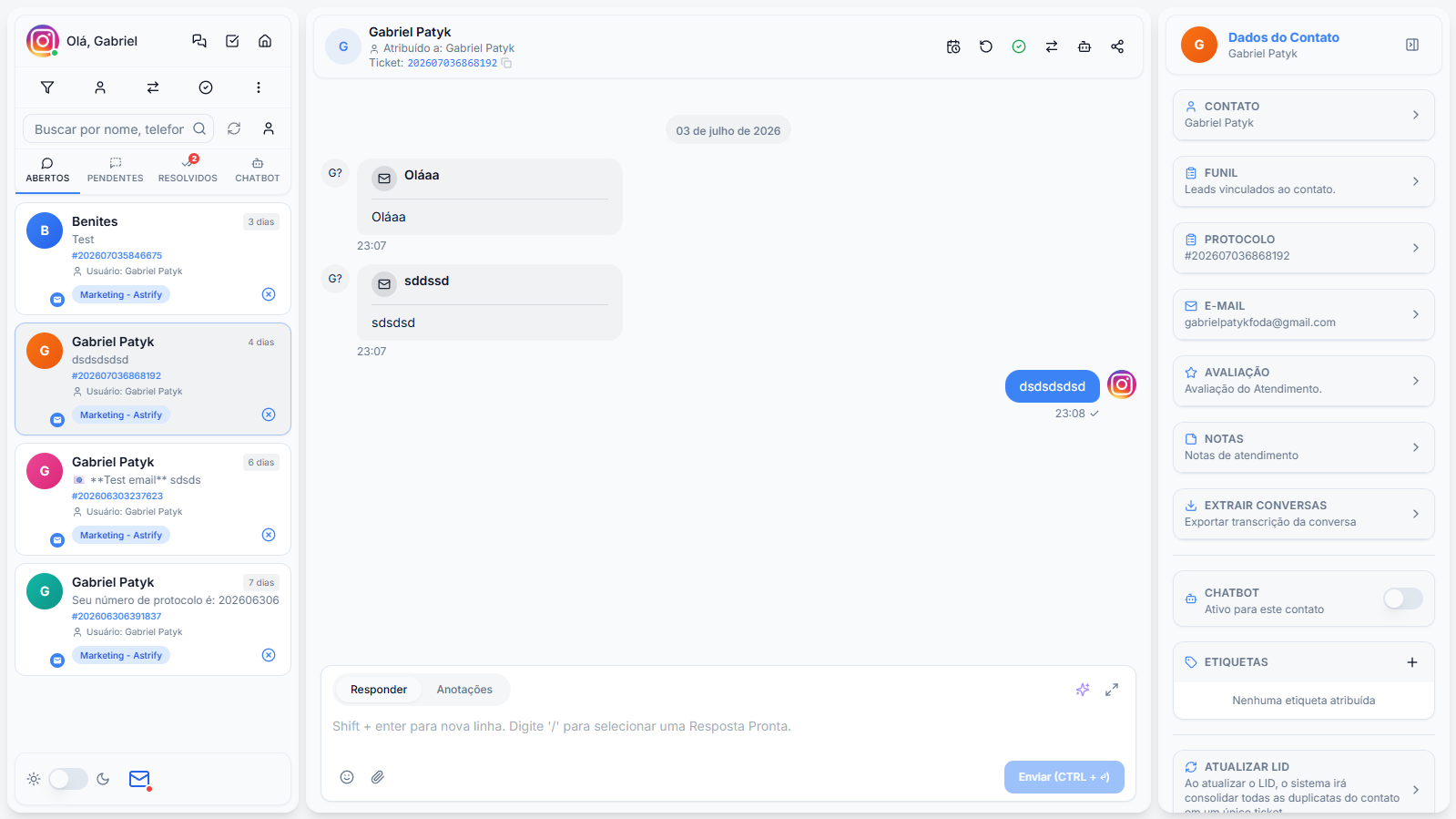Open the three-dot more options menu
Screen dimensions: 1456x819
tap(259, 87)
